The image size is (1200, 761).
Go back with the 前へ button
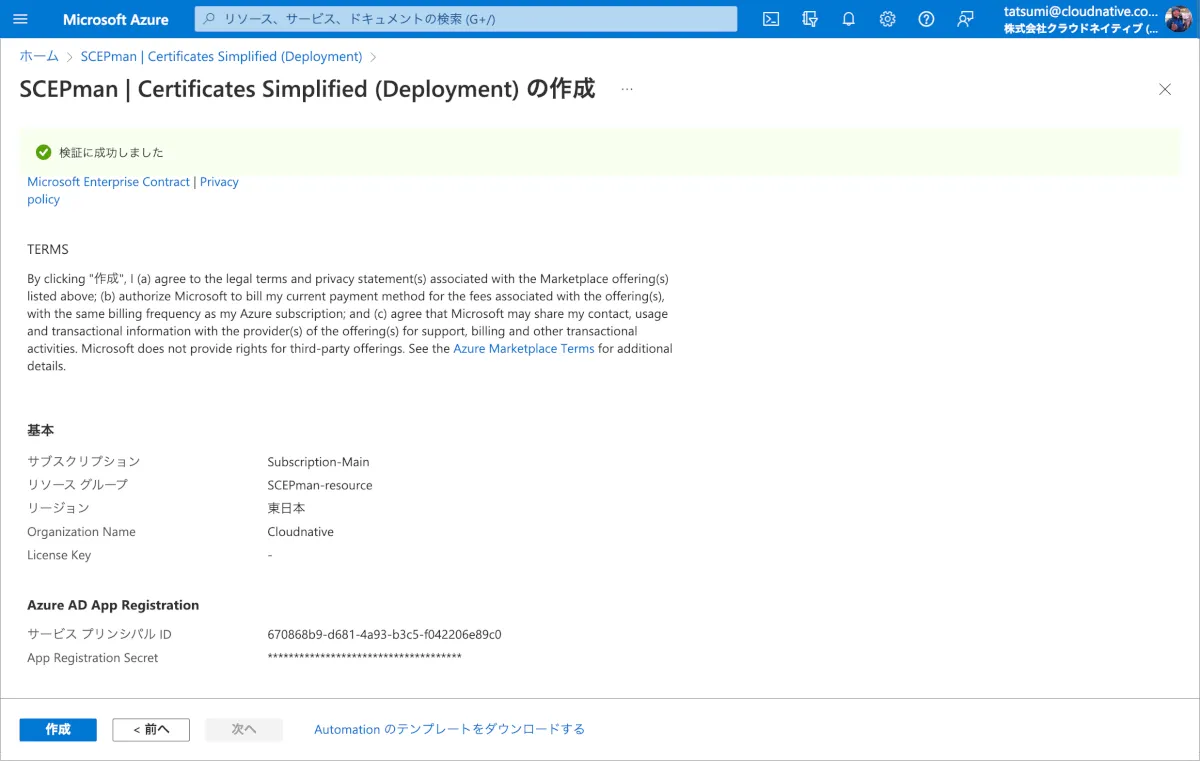[151, 730]
